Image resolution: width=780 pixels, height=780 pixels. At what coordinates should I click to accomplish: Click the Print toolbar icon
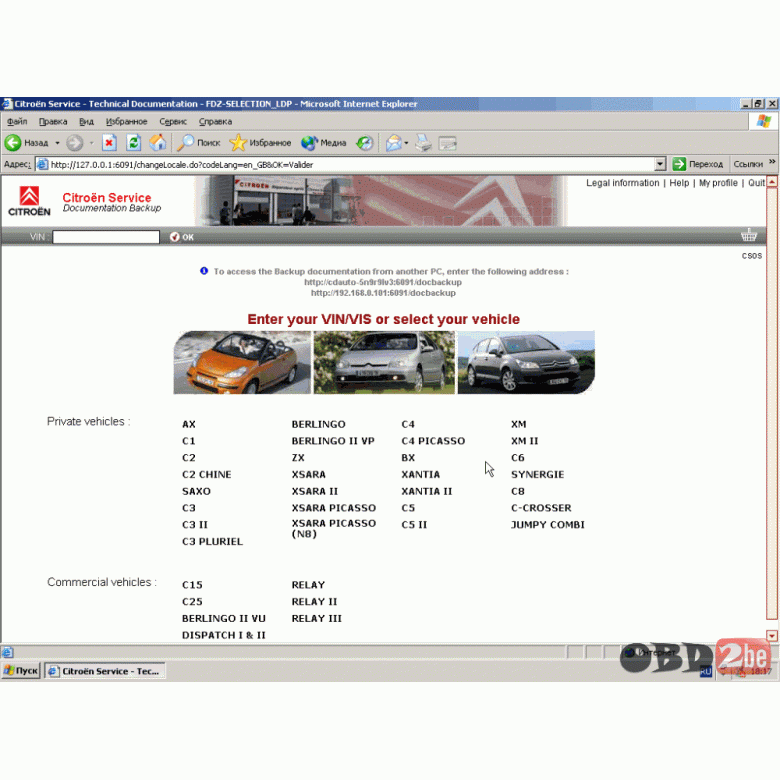point(423,143)
